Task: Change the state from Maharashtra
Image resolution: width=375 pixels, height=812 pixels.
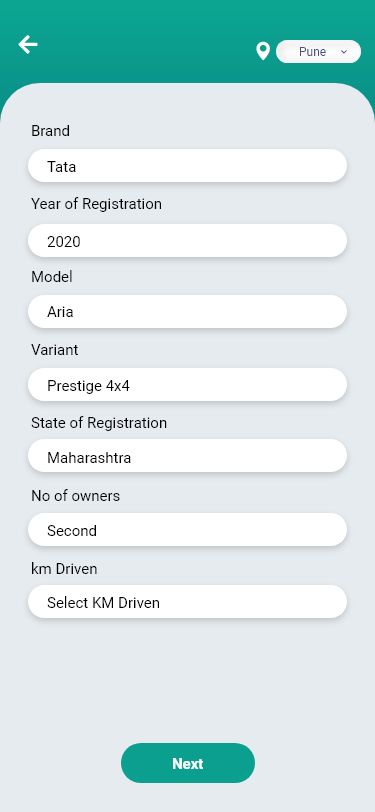Action: coord(188,456)
